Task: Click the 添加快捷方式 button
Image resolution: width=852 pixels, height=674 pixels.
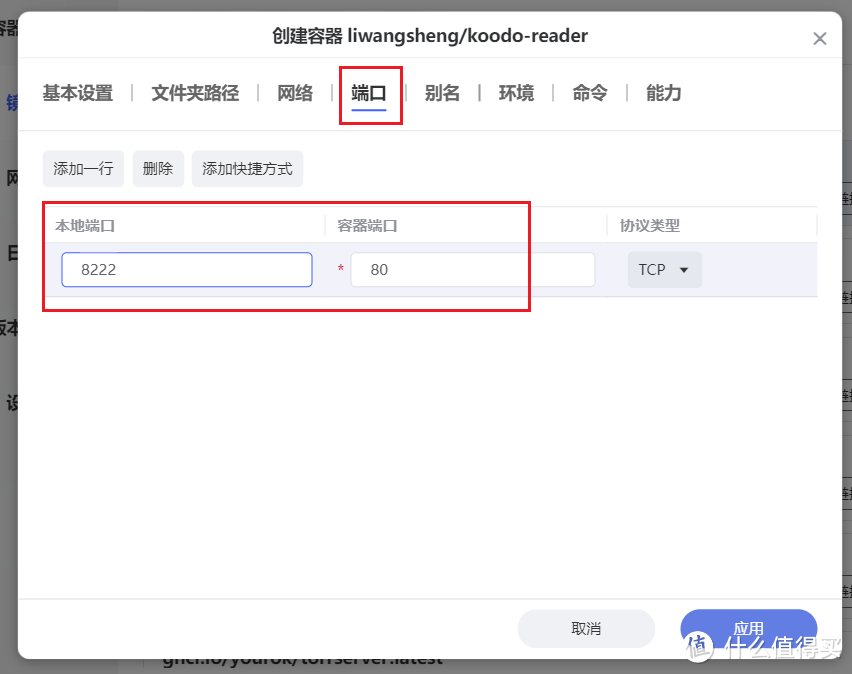Action: [x=247, y=168]
